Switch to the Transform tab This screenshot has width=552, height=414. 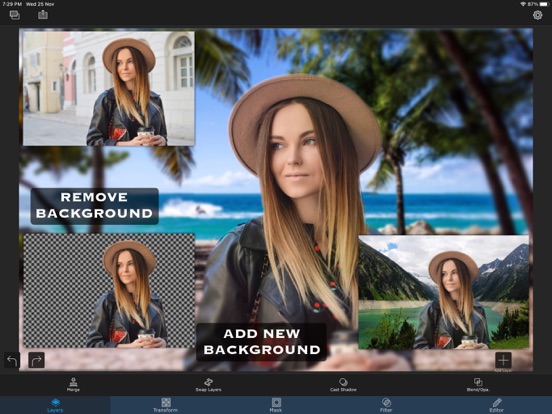coord(165,405)
